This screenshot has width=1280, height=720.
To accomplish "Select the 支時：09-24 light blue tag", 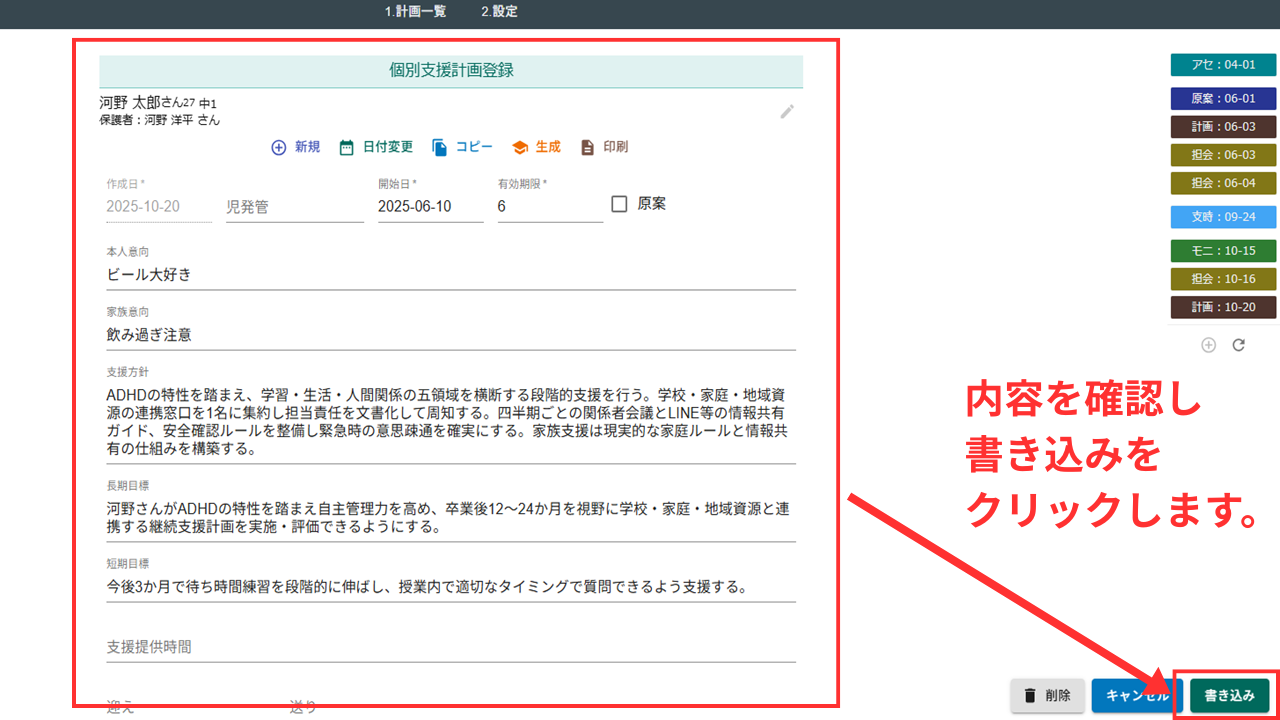I will point(1223,216).
